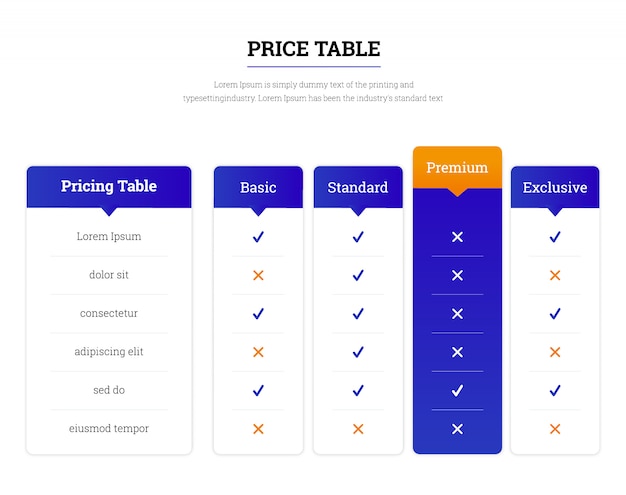
Task: Click Premium column Lorem Ipsum white cross
Action: tap(458, 237)
